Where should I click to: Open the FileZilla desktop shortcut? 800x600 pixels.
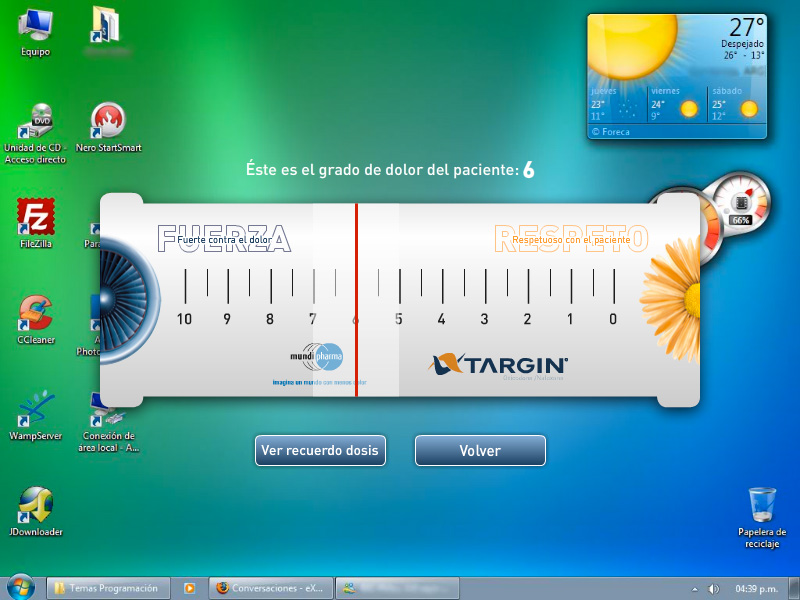[36, 218]
